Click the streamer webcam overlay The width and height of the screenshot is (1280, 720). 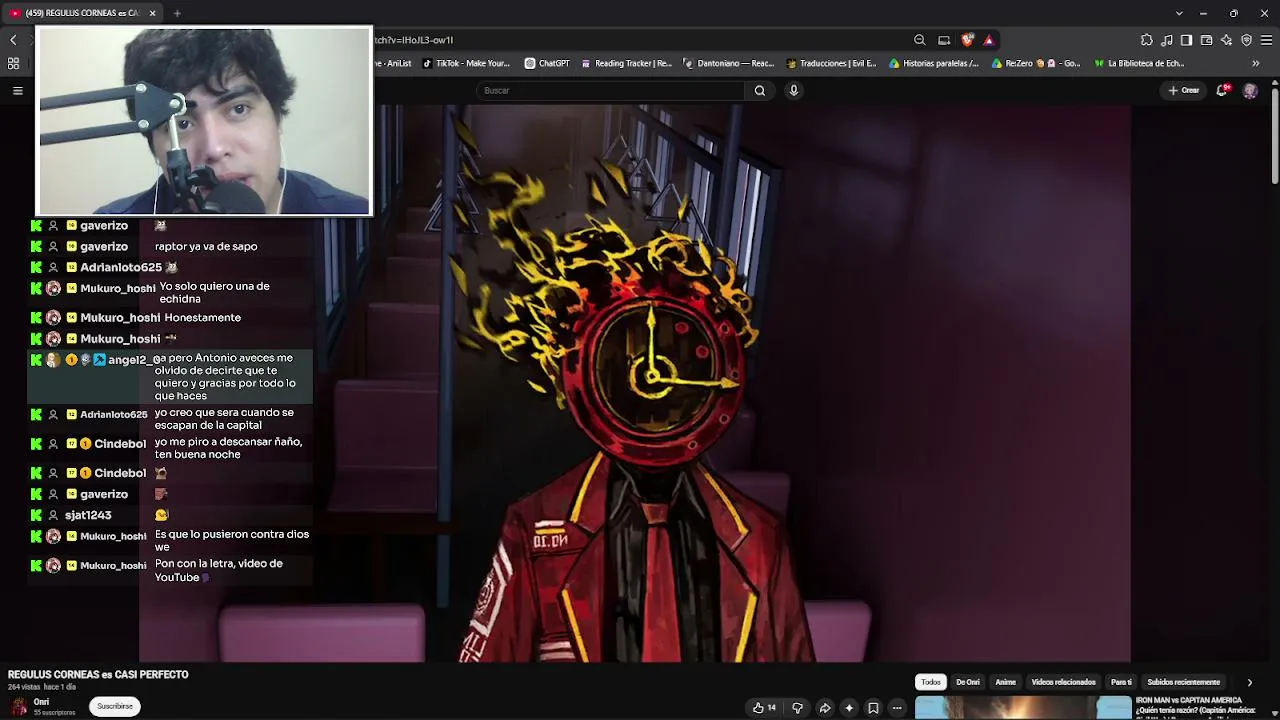click(204, 121)
